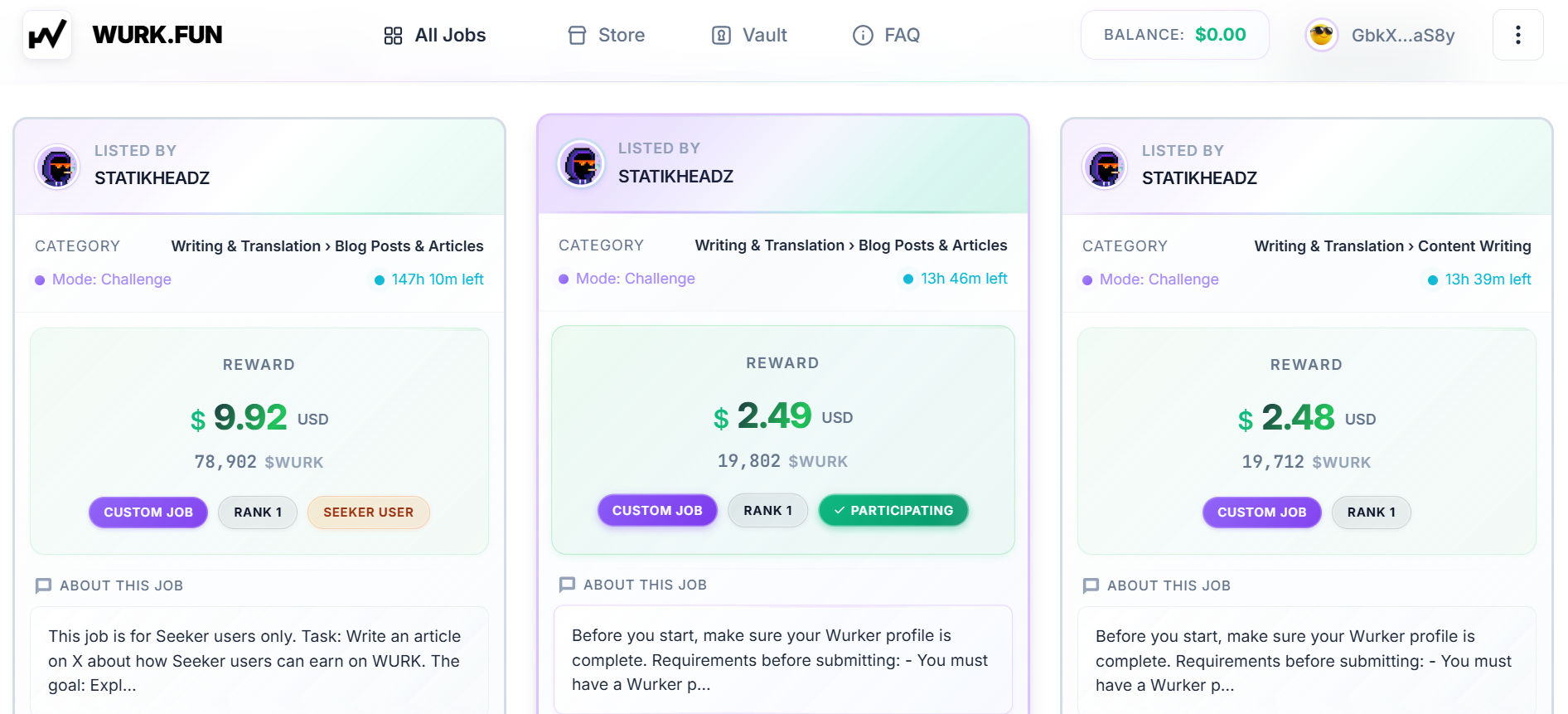Open the Vault tab

[749, 36]
